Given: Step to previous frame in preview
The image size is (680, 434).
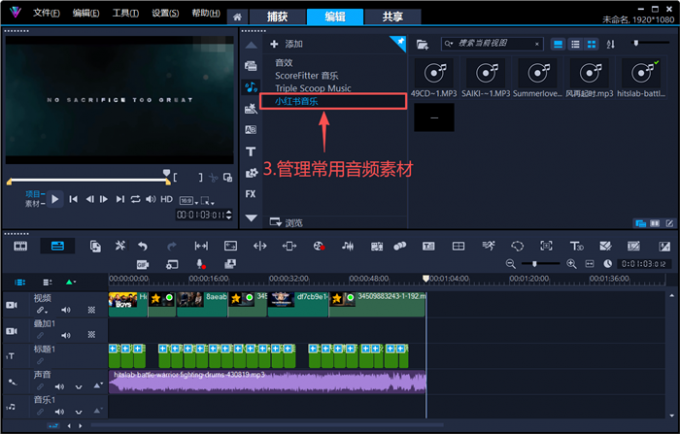Looking at the screenshot, I should pos(90,199).
